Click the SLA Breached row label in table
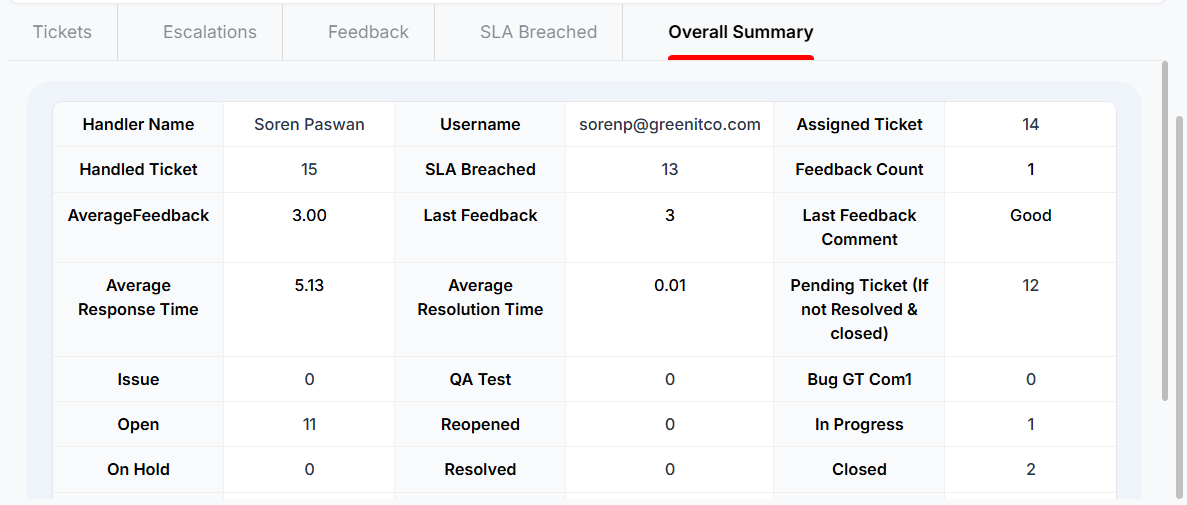 pos(480,170)
